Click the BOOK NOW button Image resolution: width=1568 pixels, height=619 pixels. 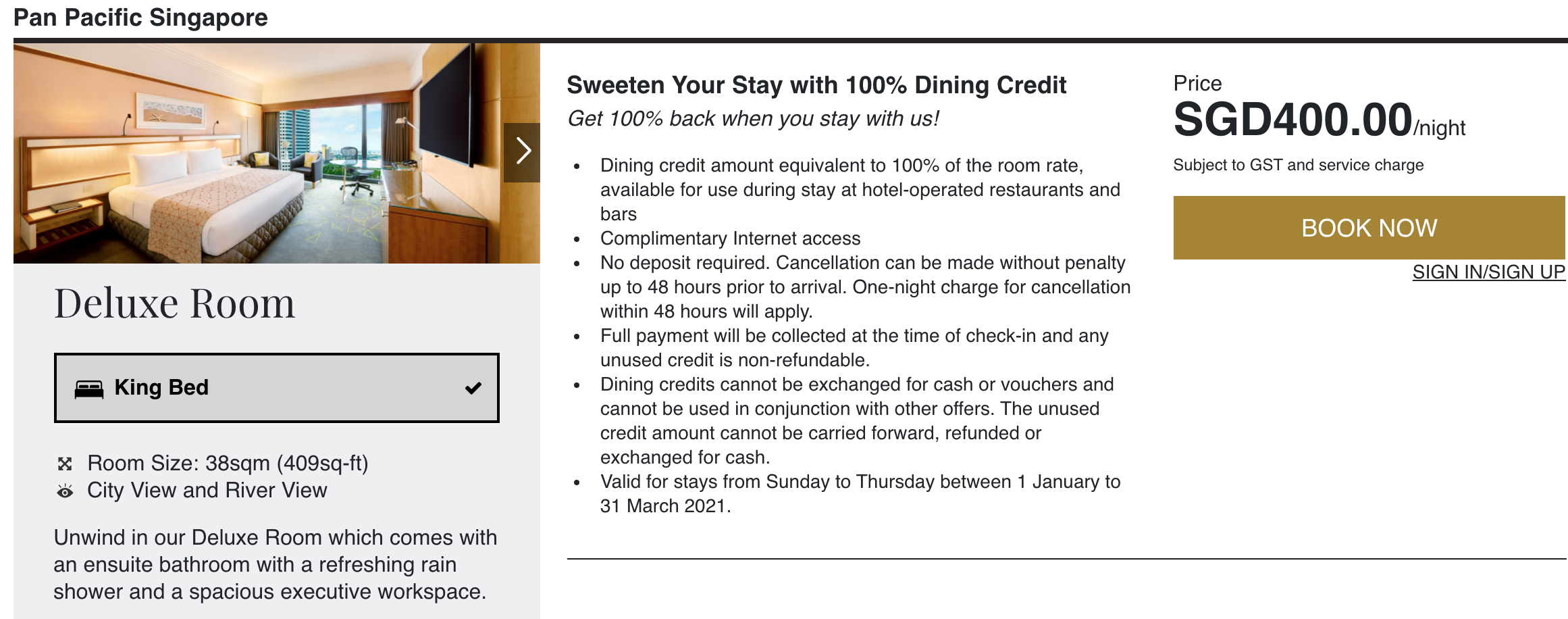(1369, 228)
